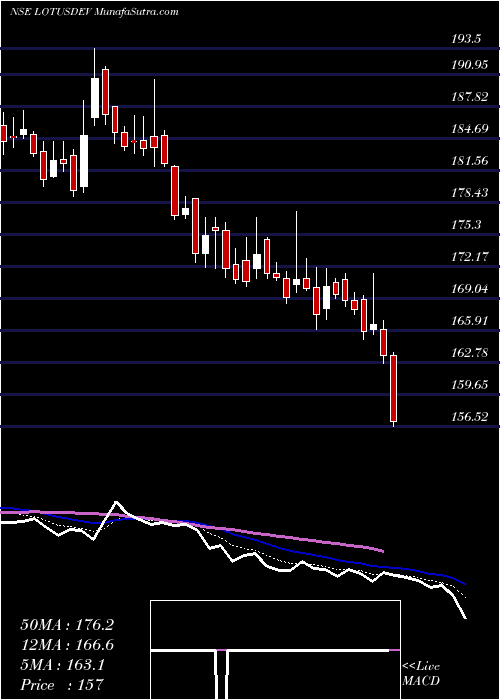
Task: Click the last large red candlestick near 159.65
Action: coord(394,388)
